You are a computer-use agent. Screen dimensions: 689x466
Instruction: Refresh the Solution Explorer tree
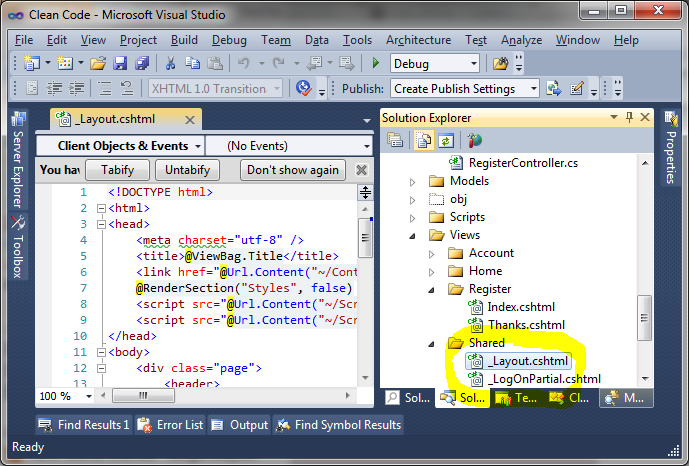(446, 141)
